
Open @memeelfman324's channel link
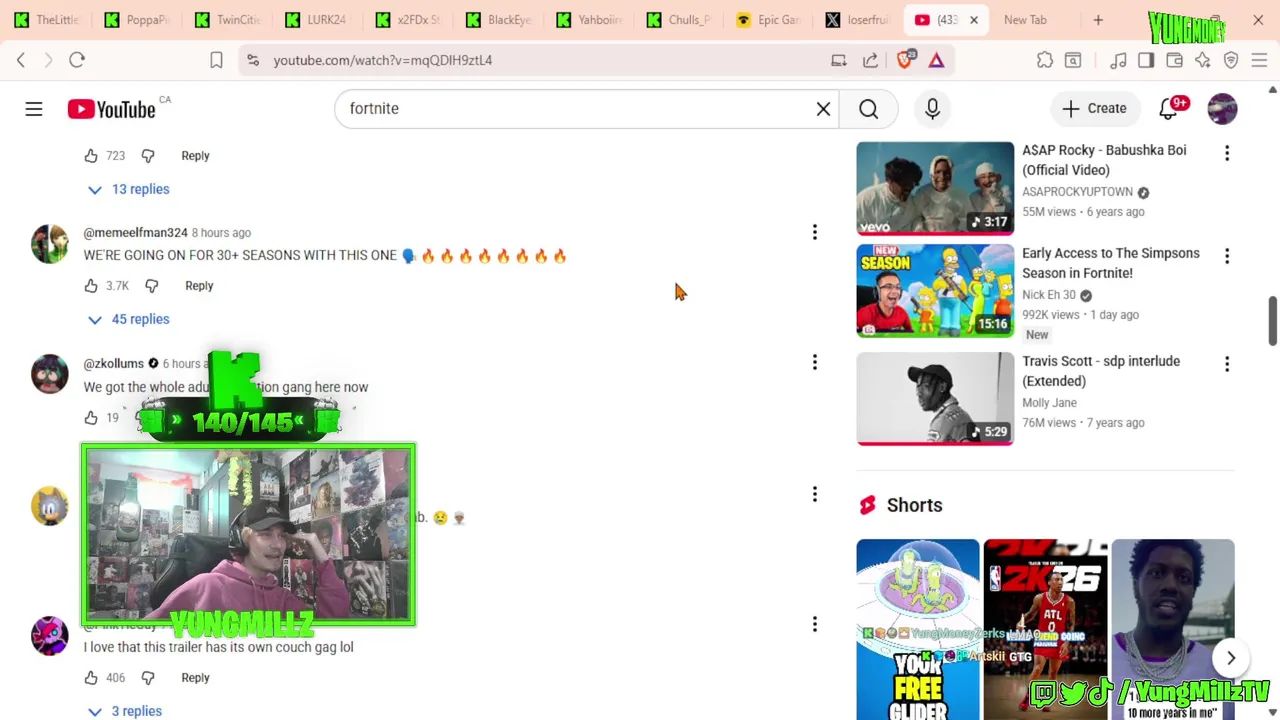[135, 233]
